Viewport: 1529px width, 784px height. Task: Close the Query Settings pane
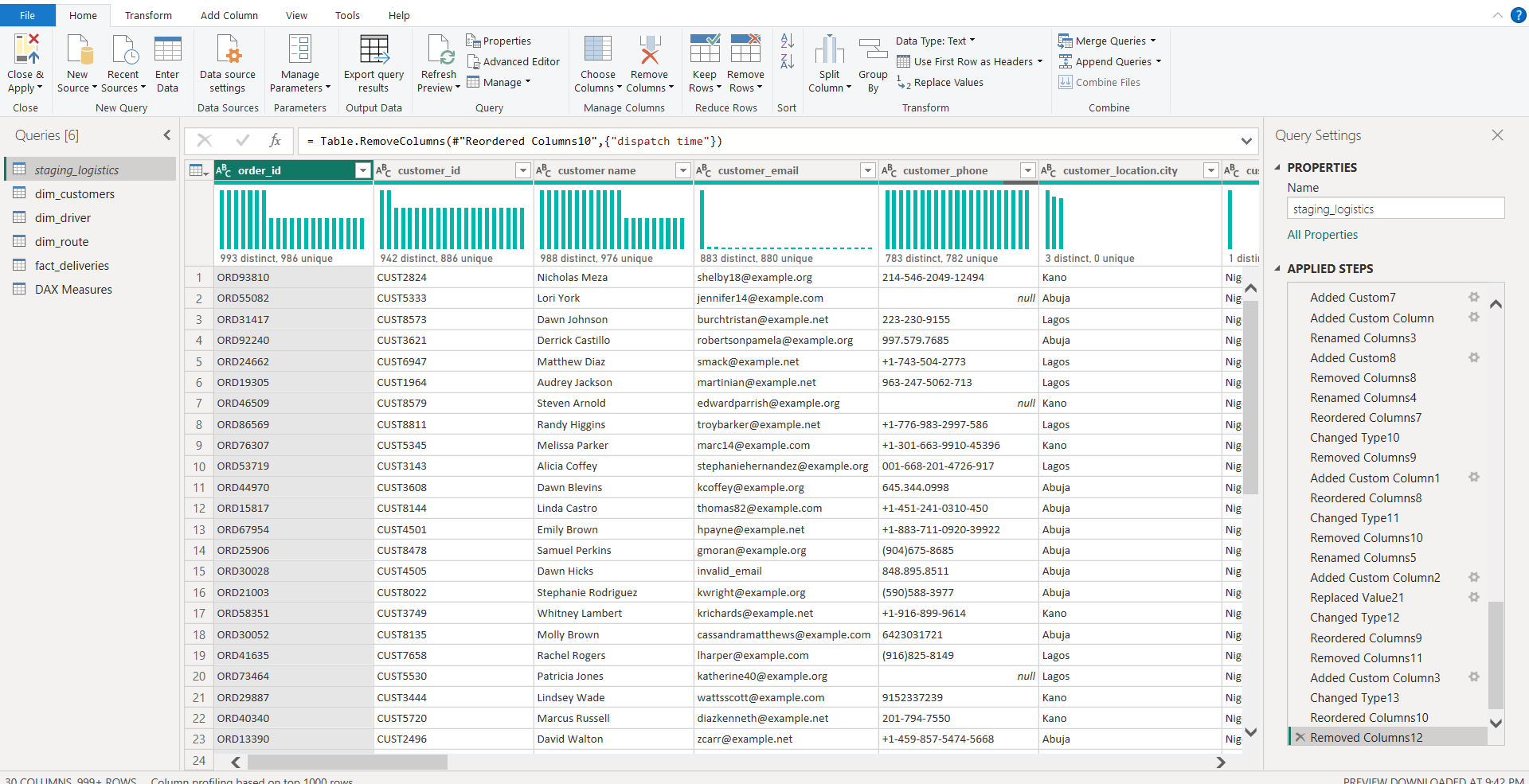click(1497, 135)
